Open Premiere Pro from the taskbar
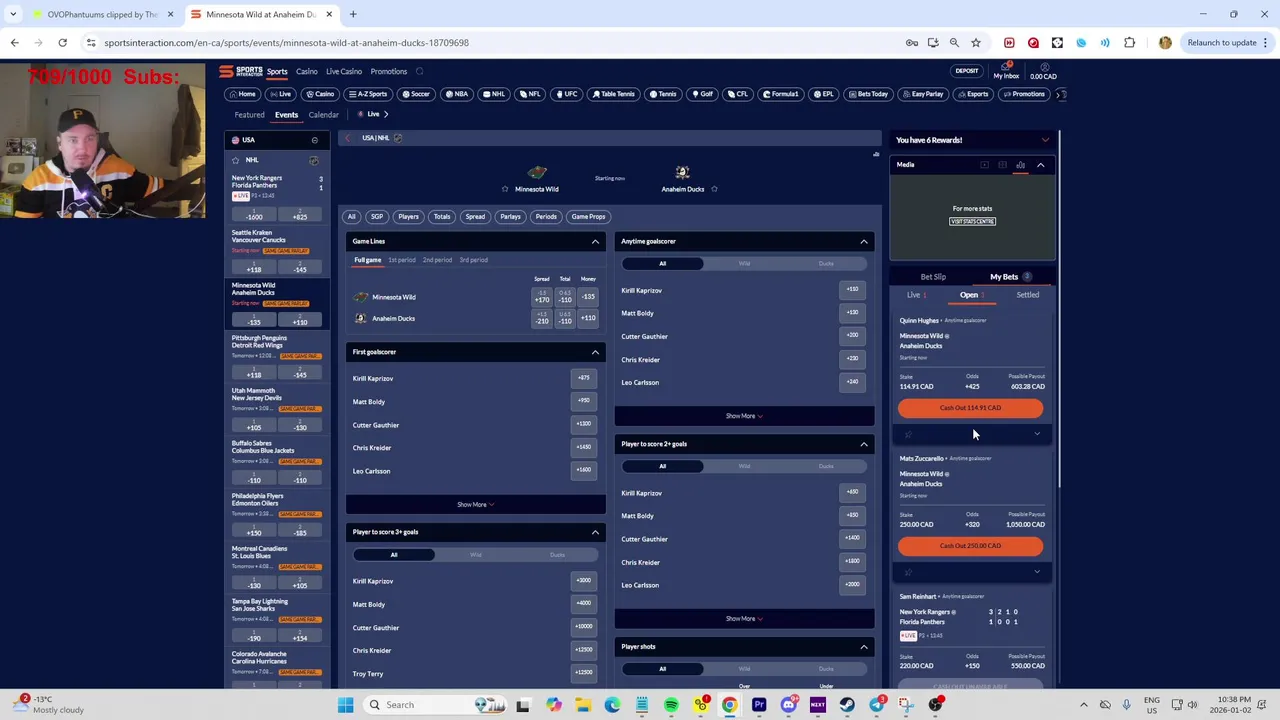1280x720 pixels. (x=759, y=705)
